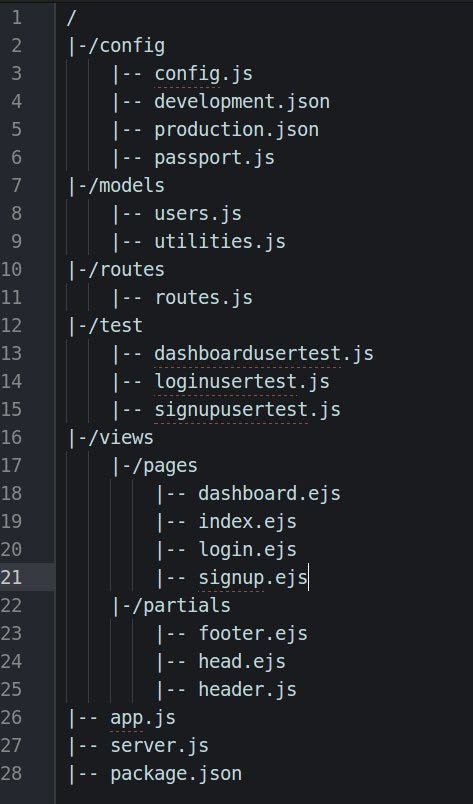
Task: Click on production.json text
Action: tap(236, 130)
